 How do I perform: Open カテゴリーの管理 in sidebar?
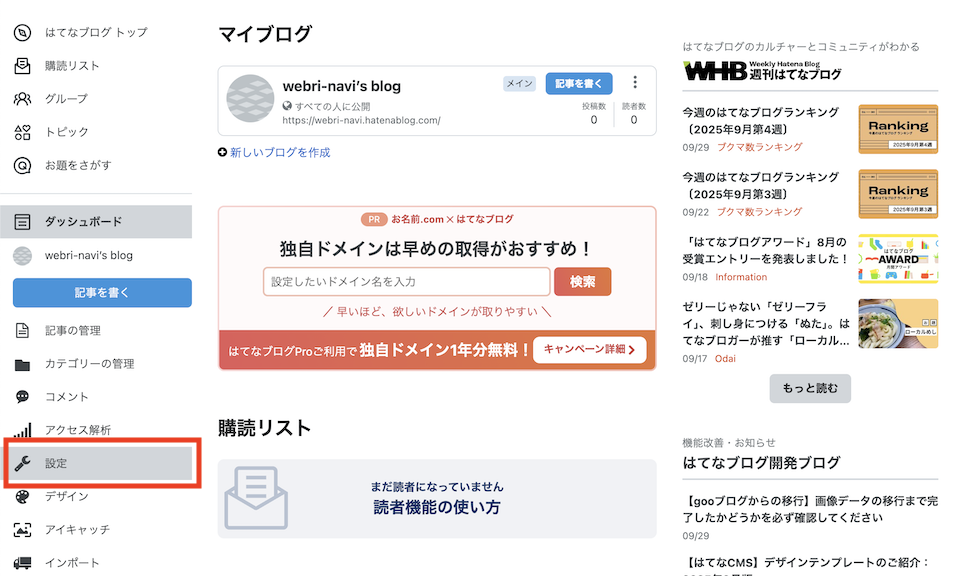pos(89,364)
